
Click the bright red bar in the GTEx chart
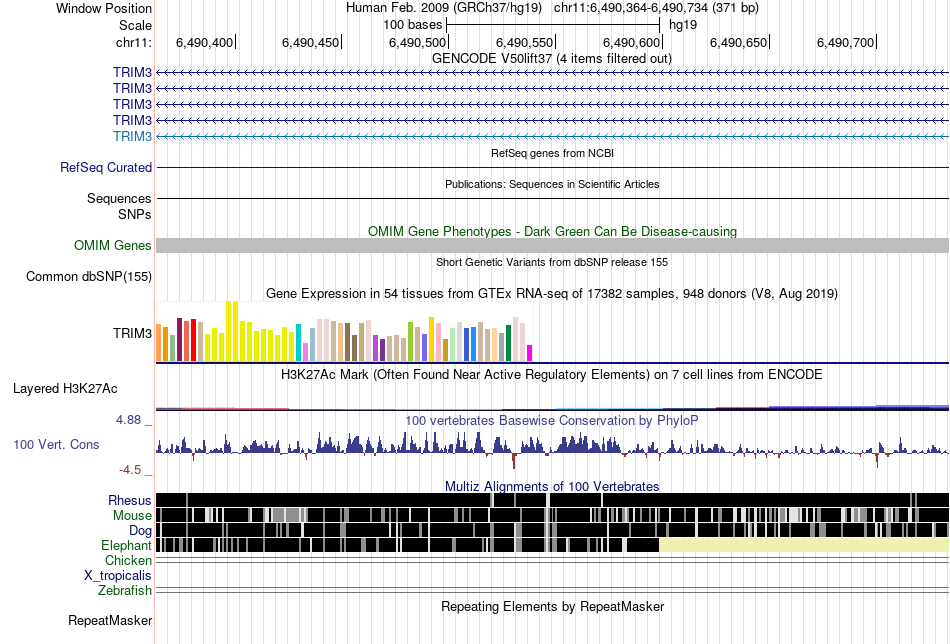pos(193,340)
